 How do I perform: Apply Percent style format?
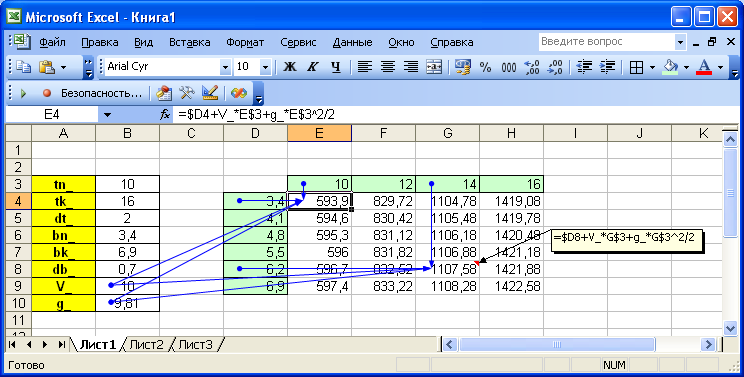coord(485,67)
